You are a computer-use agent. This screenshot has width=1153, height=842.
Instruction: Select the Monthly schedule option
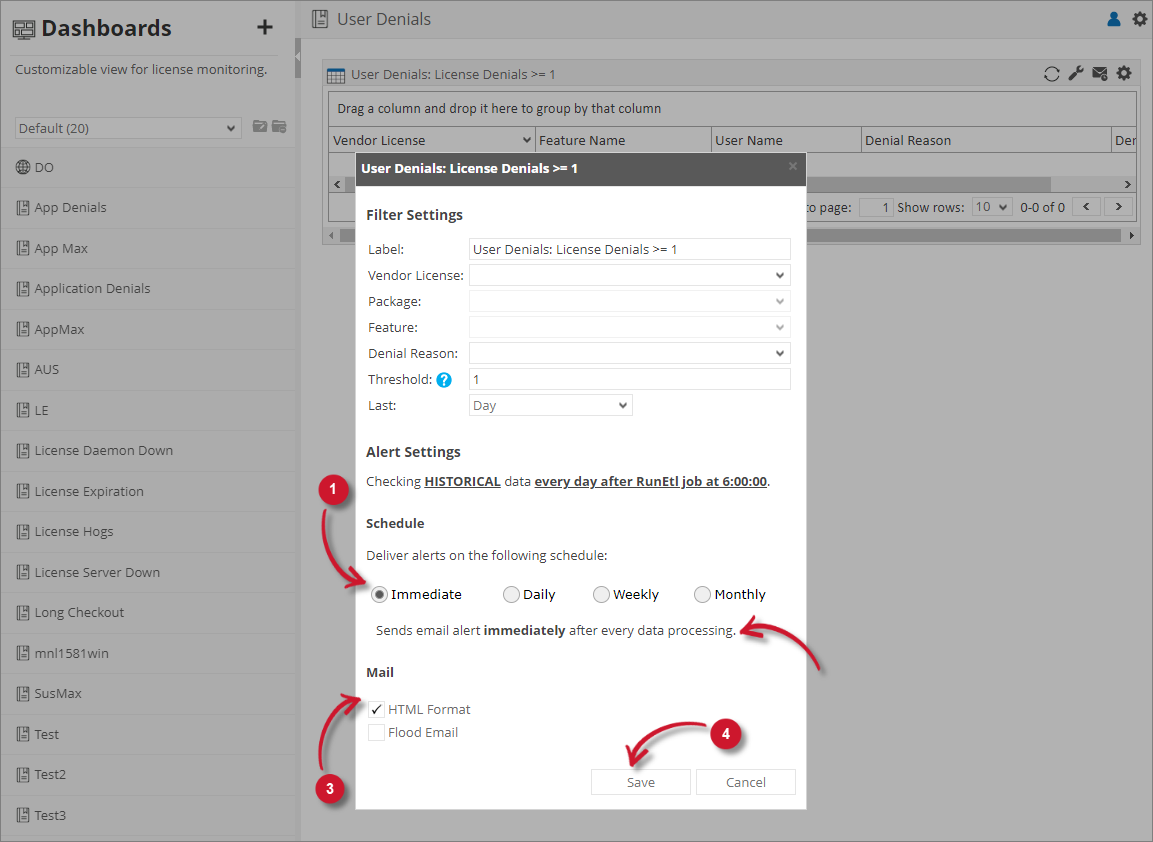pyautogui.click(x=702, y=594)
